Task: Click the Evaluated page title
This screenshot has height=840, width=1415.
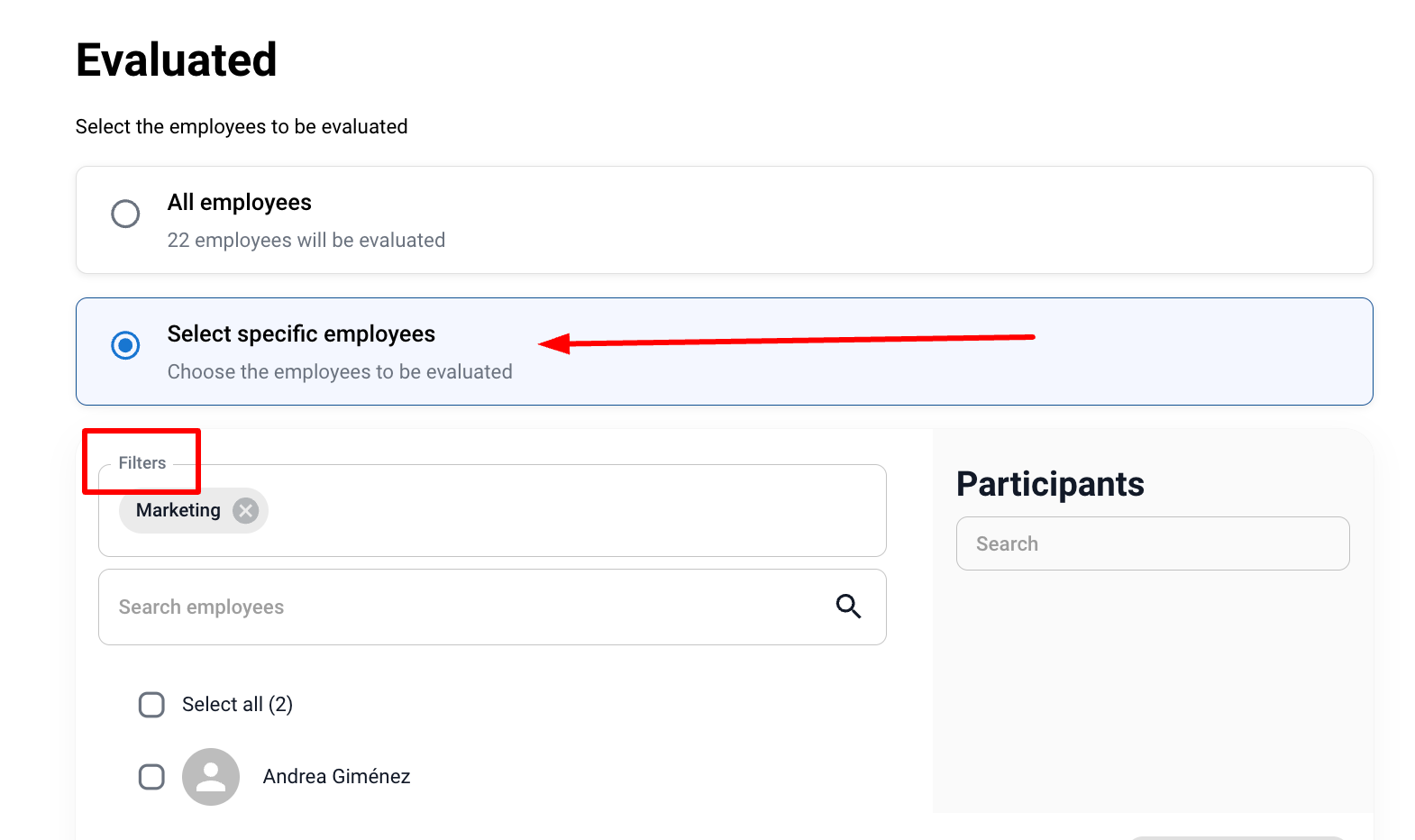Action: tap(177, 60)
